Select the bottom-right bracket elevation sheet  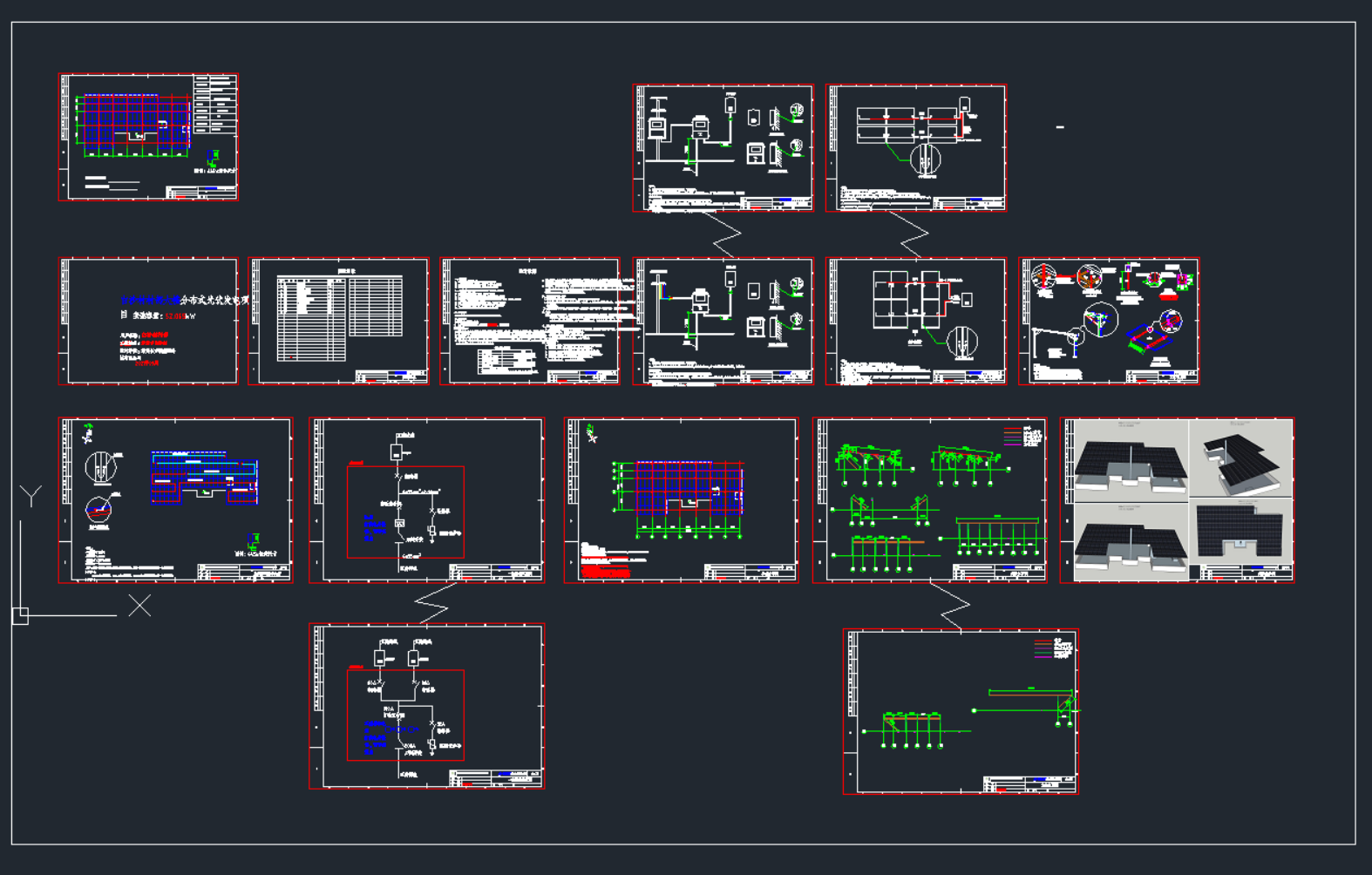point(961,711)
